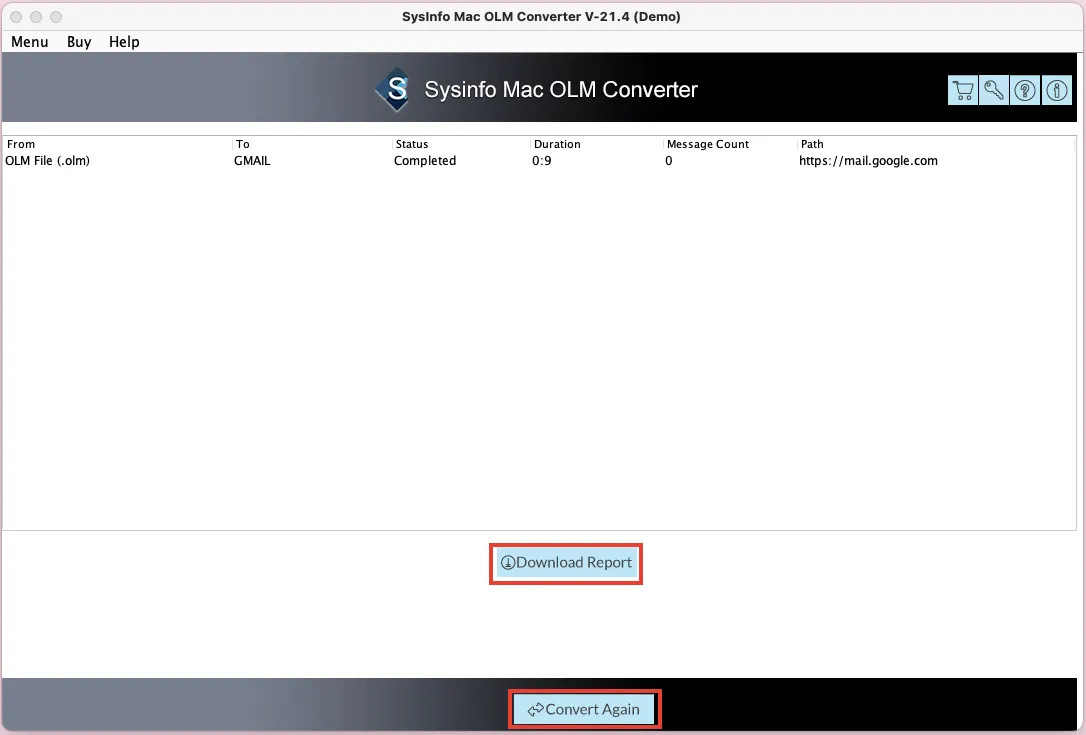
Task: Click the Sysinfo diamond logo
Action: pyautogui.click(x=395, y=89)
